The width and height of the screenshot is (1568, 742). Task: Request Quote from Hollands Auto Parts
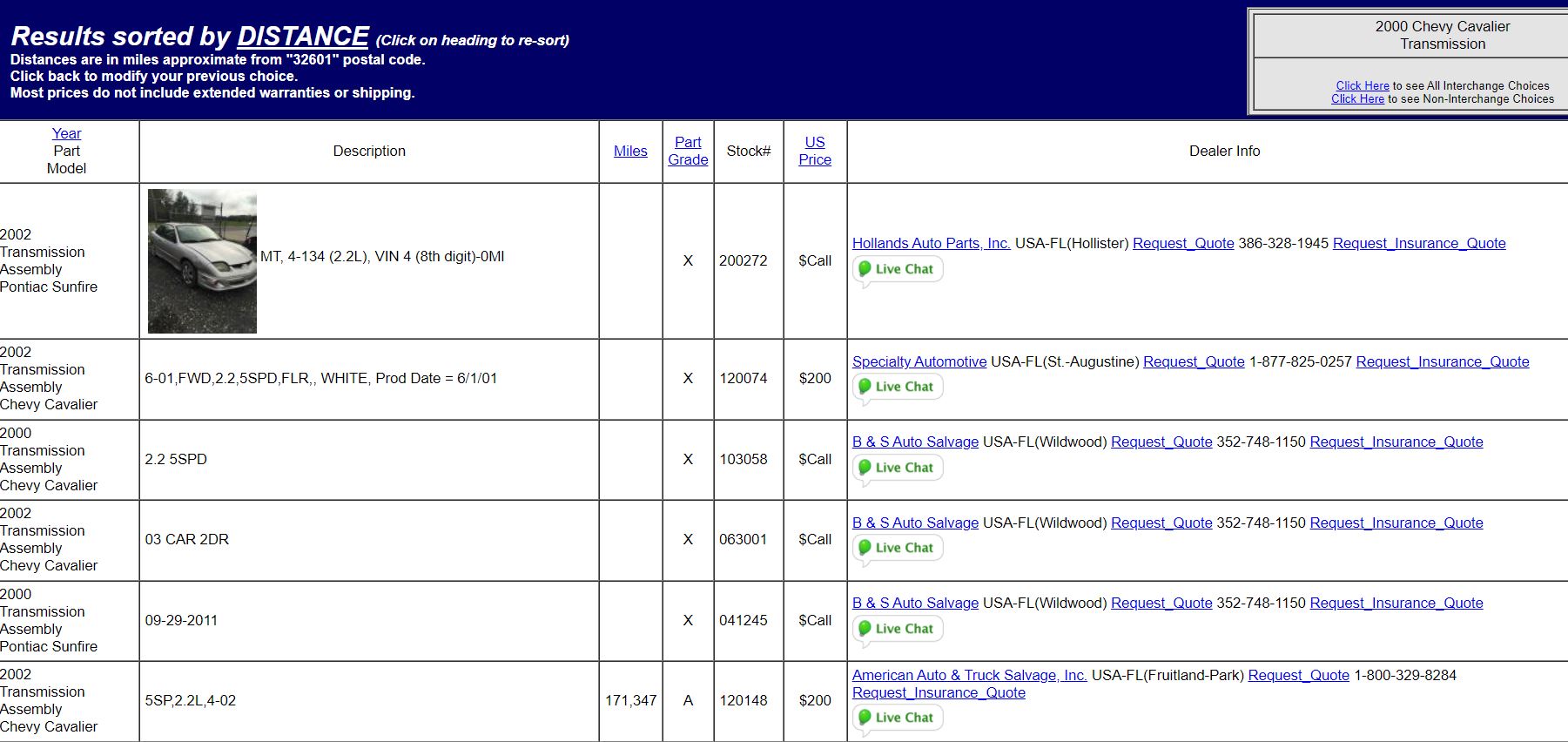[x=1183, y=243]
